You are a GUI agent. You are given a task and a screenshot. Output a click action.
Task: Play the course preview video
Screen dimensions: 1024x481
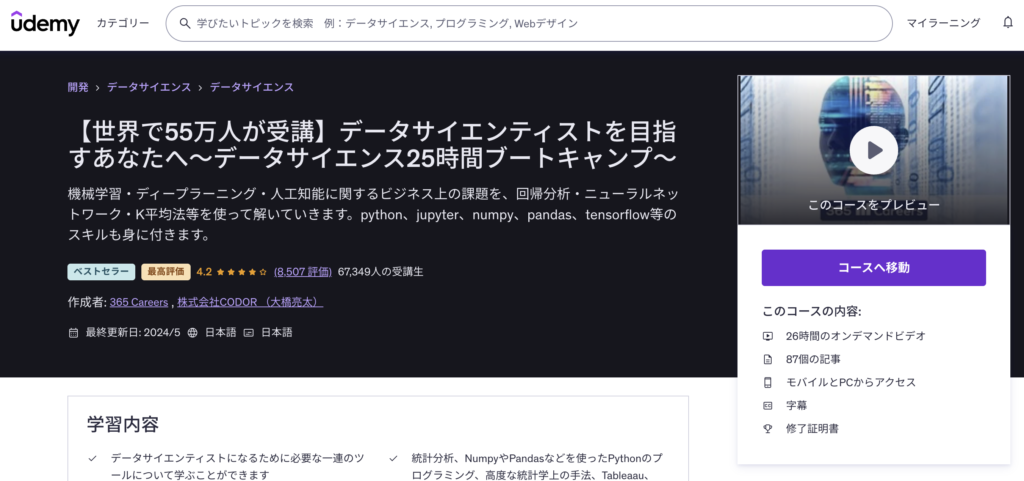pyautogui.click(x=873, y=150)
